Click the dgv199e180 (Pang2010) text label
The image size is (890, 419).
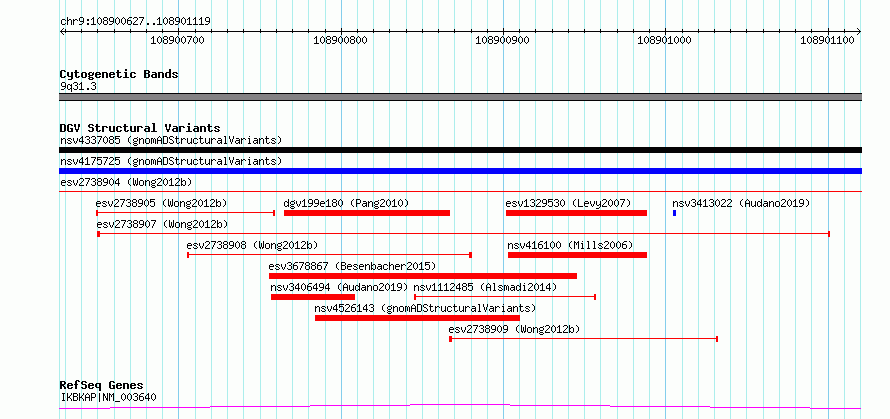click(x=346, y=203)
